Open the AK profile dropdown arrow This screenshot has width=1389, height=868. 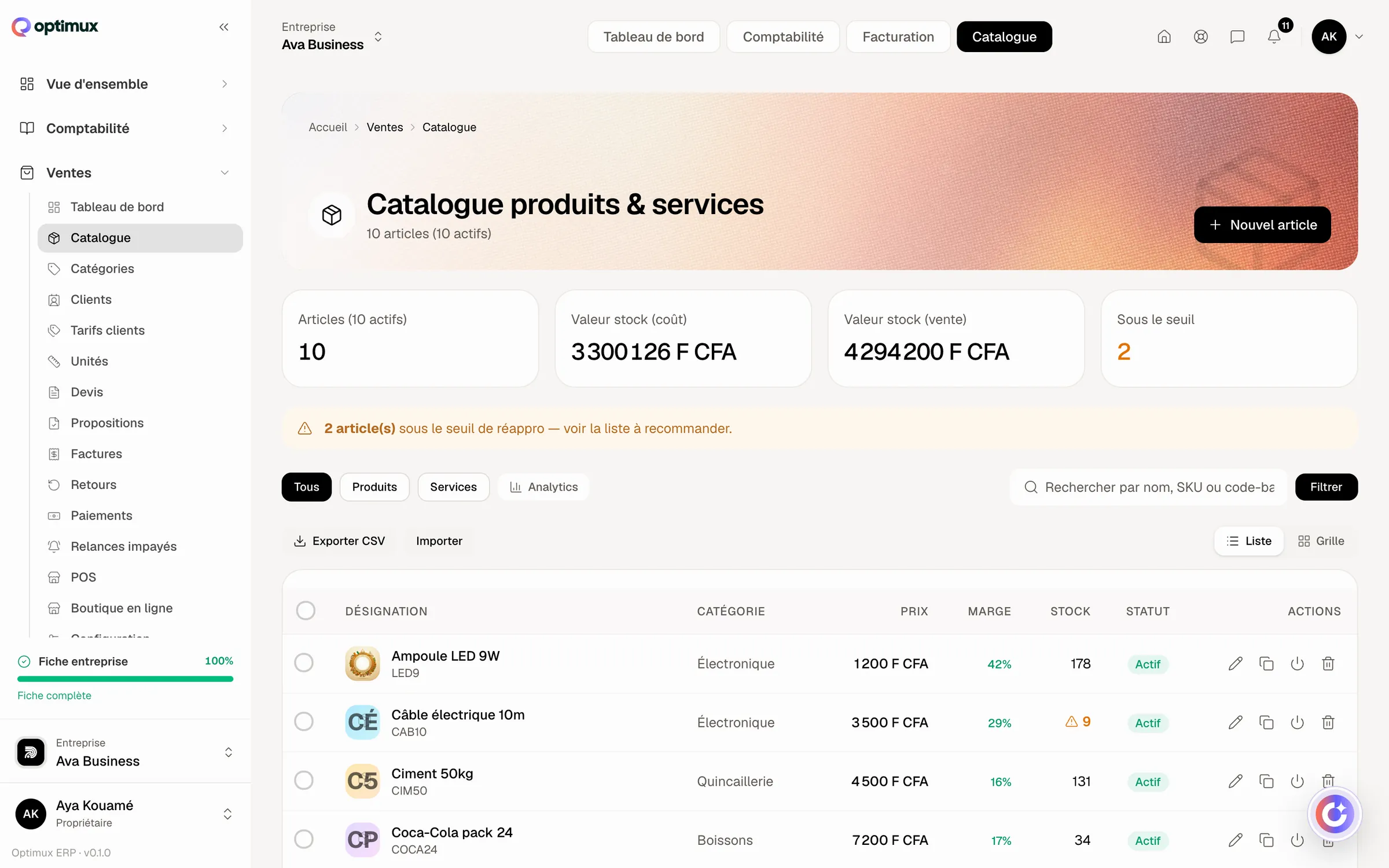(x=1359, y=36)
